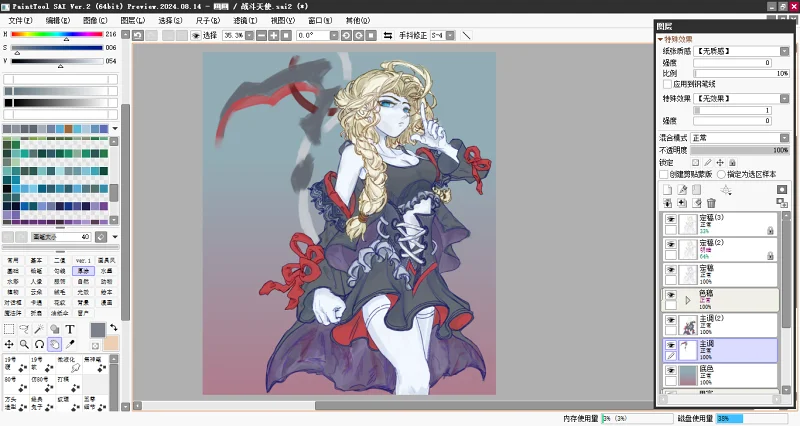Expand the 色稿 layer folder
The height and width of the screenshot is (426, 800).
click(686, 299)
